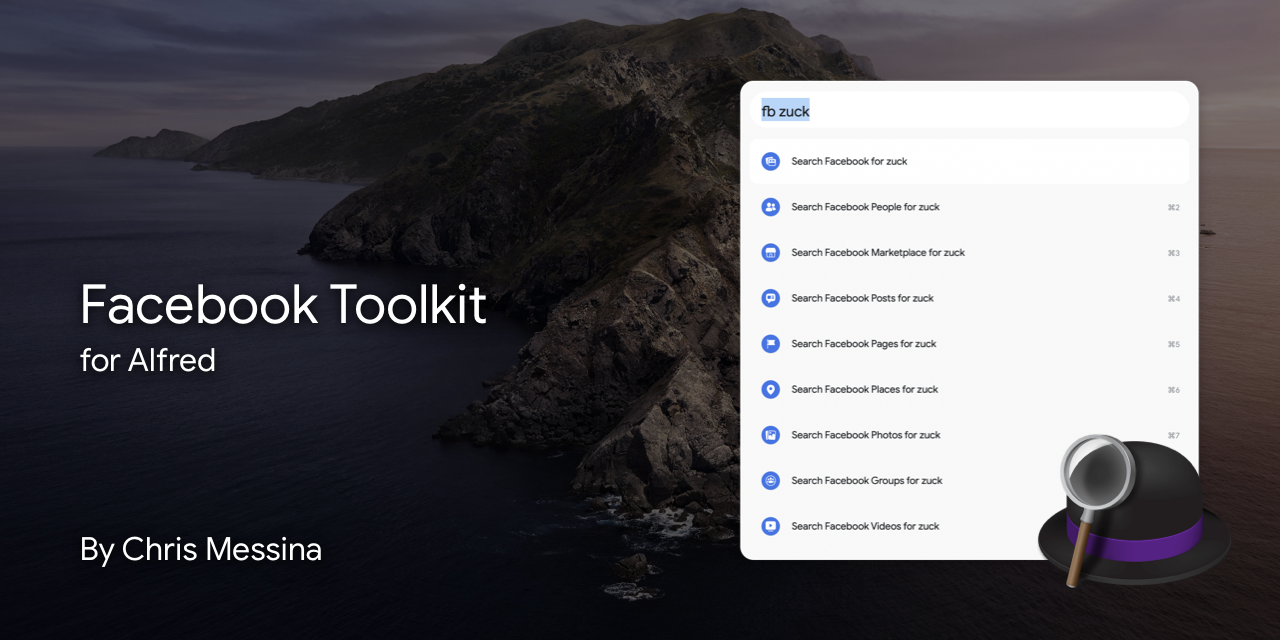This screenshot has width=1280, height=640.
Task: Choose "Search Facebook People for zuck"
Action: point(865,207)
